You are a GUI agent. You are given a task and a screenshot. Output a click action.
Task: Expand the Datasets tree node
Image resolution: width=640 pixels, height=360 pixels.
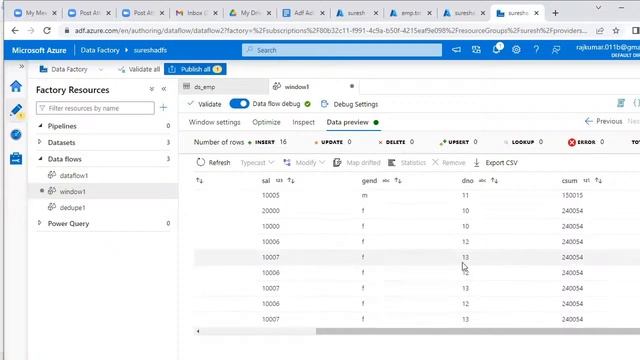click(x=40, y=142)
